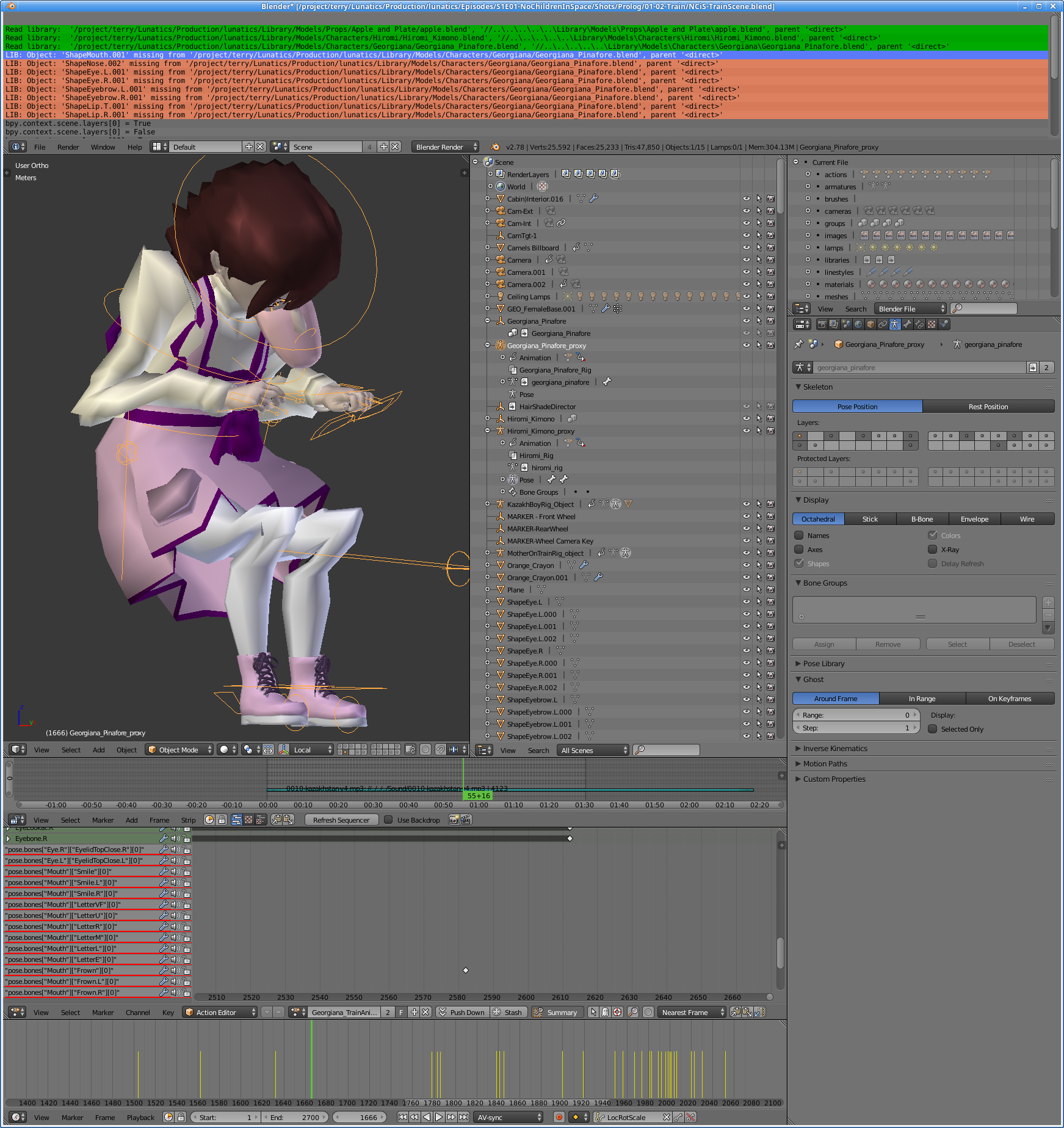Tick the bone Names checkbox
Image resolution: width=1064 pixels, height=1128 pixels.
[799, 536]
